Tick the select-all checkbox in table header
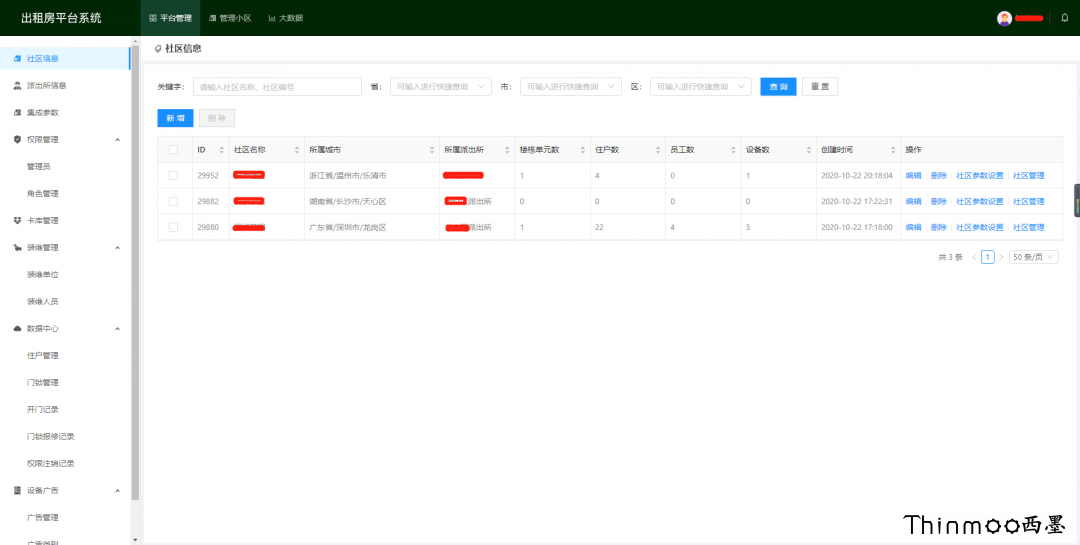1080x545 pixels. click(173, 150)
